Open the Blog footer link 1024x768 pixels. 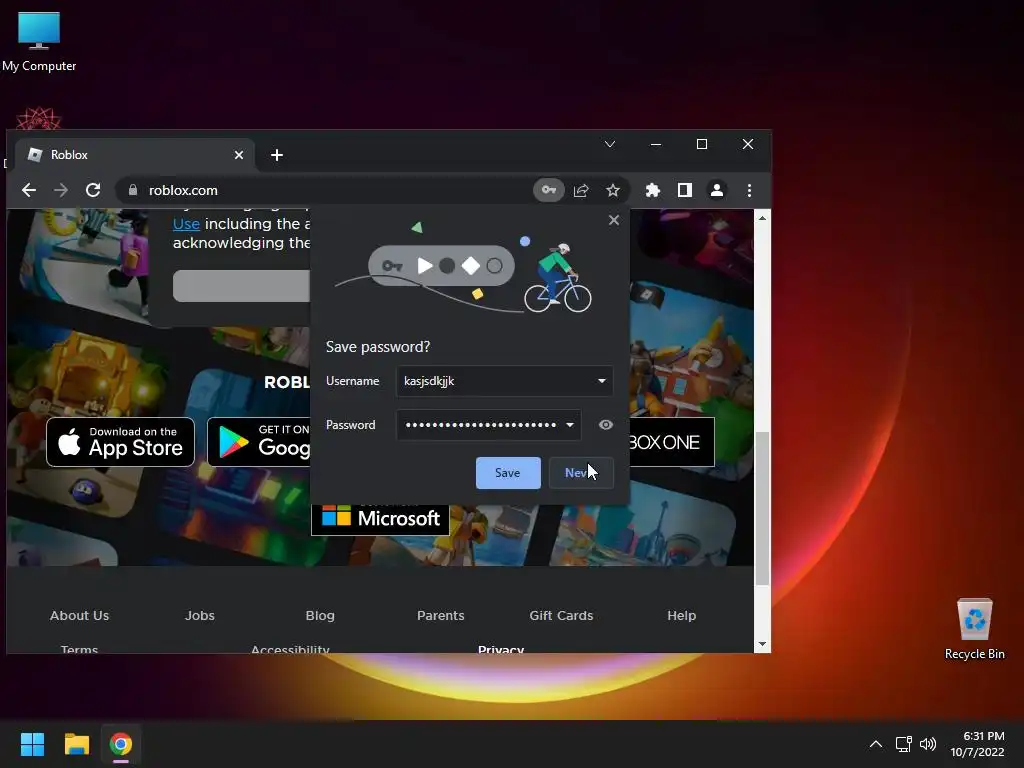pos(320,615)
